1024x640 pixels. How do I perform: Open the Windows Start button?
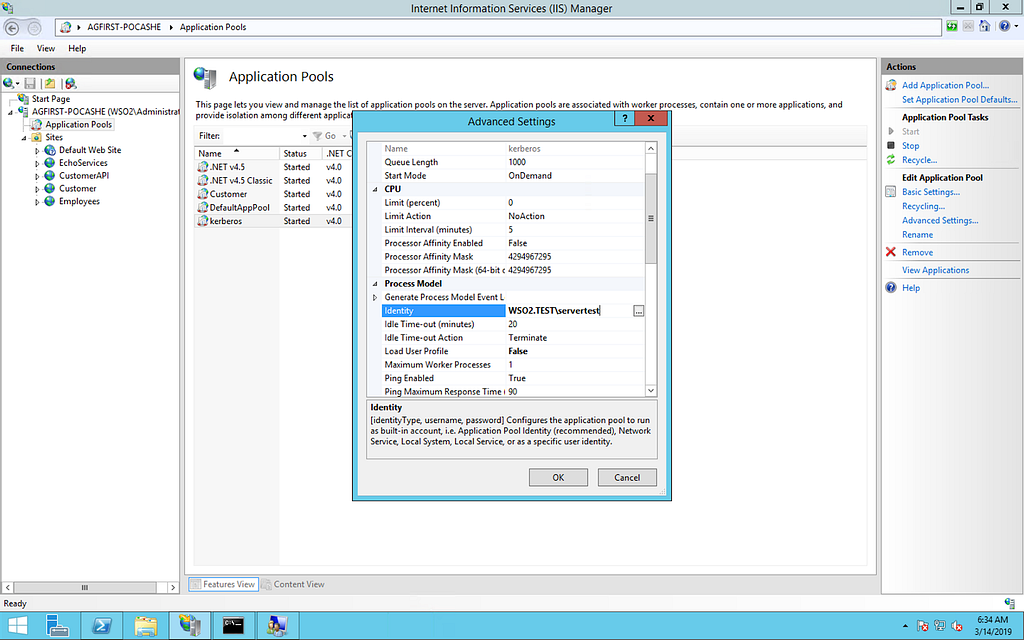tap(18, 626)
